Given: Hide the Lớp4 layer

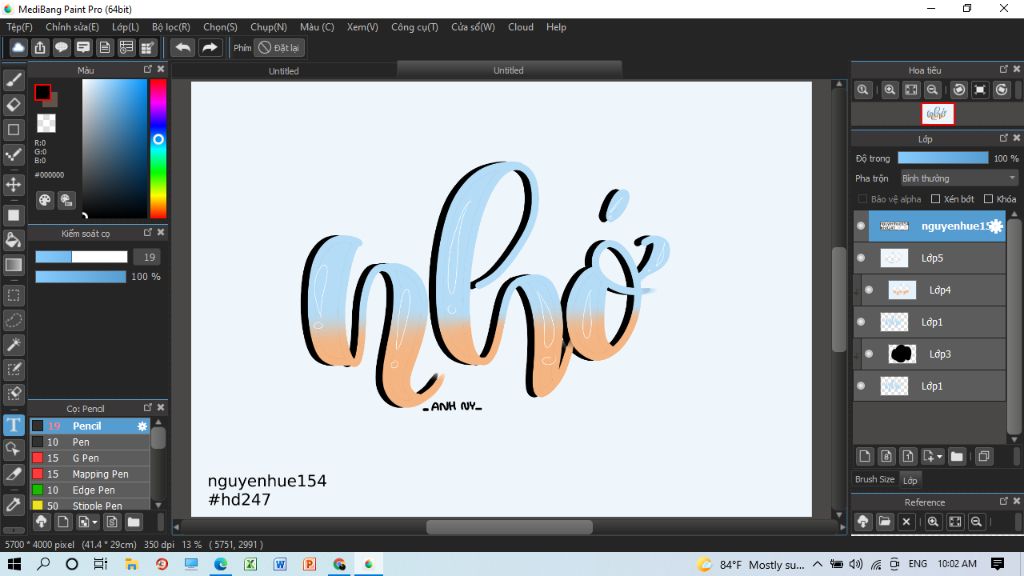Looking at the screenshot, I should tap(869, 290).
